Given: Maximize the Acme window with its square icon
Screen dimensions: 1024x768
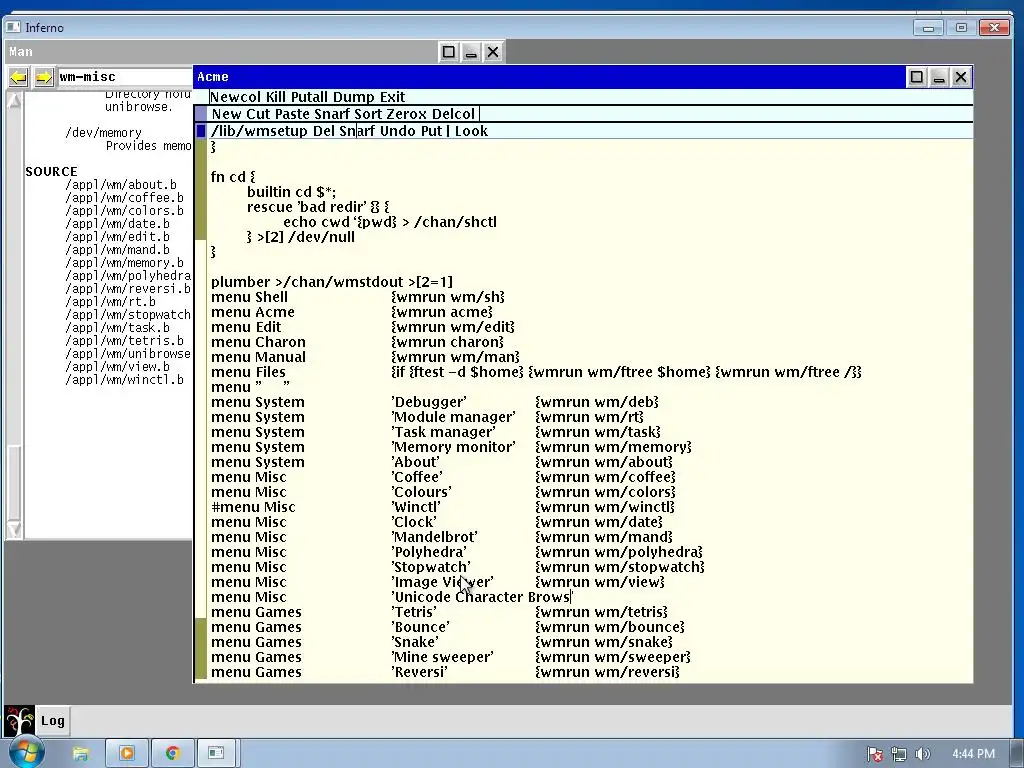Looking at the screenshot, I should click(916, 77).
